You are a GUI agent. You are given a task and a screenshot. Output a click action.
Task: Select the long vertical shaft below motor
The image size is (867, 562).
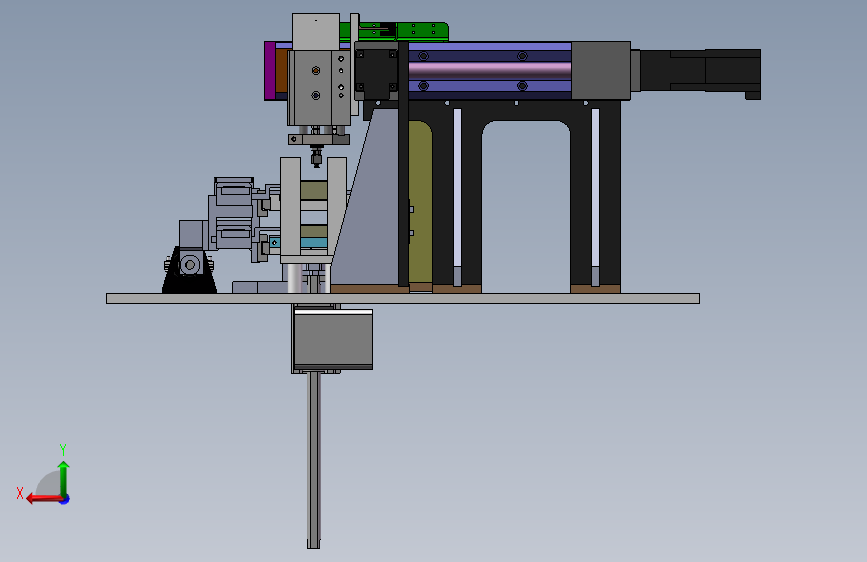click(x=314, y=460)
